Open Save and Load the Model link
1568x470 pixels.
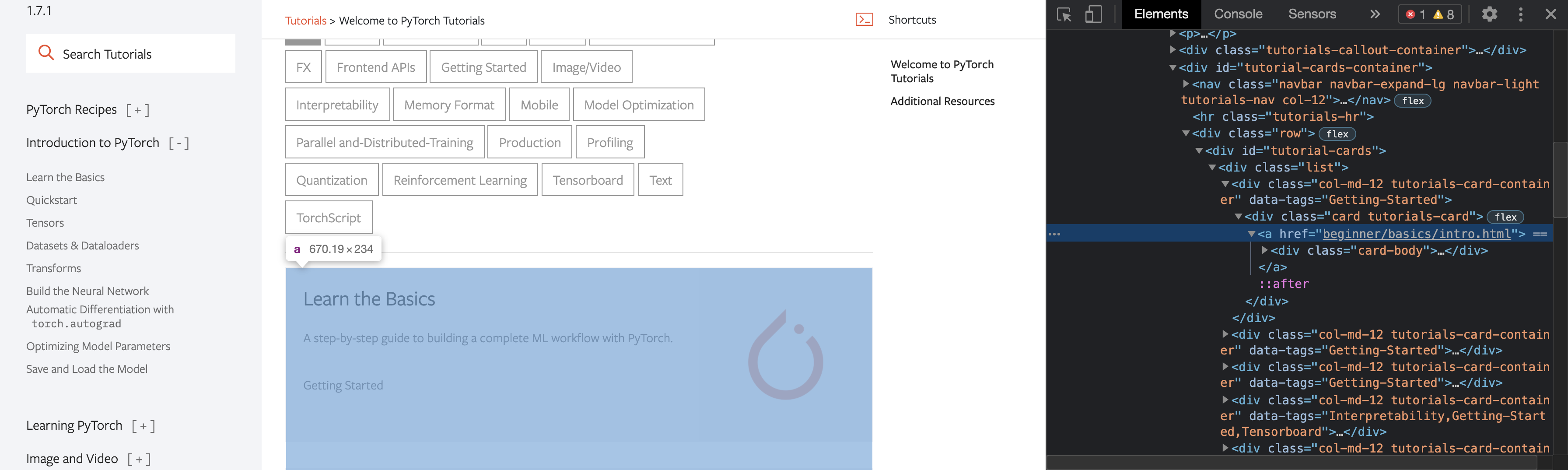coord(87,369)
